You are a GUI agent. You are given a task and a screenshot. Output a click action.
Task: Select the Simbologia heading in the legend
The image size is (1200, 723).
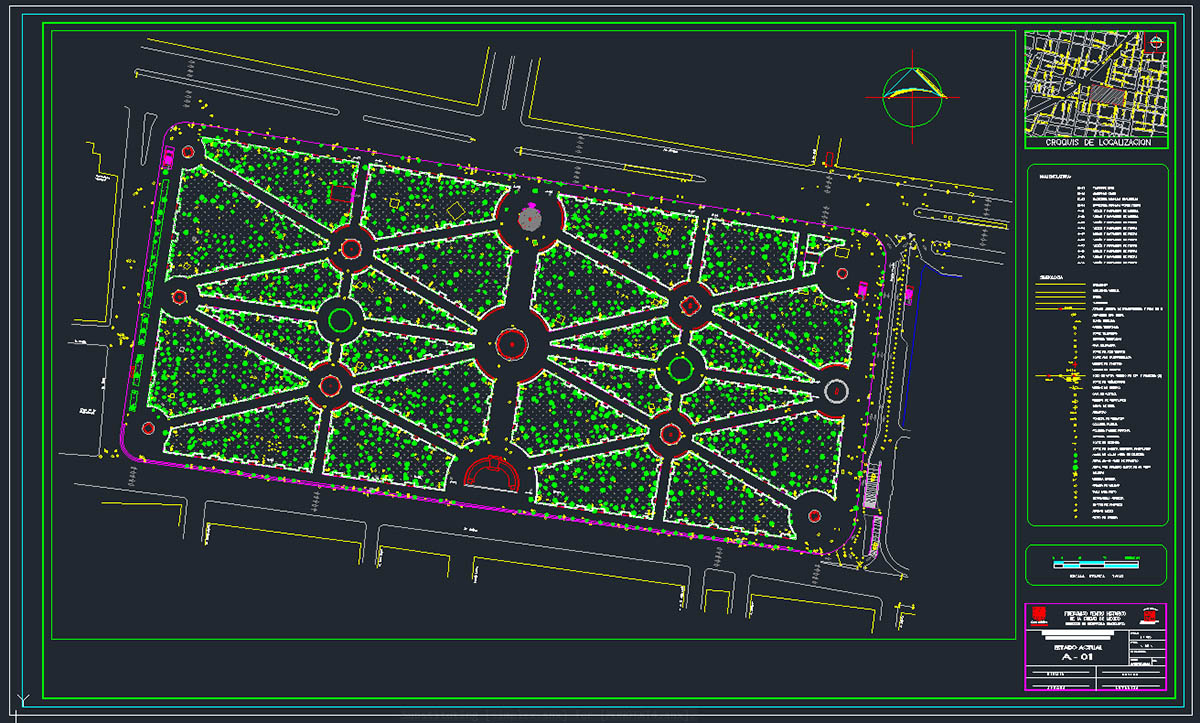(1050, 276)
